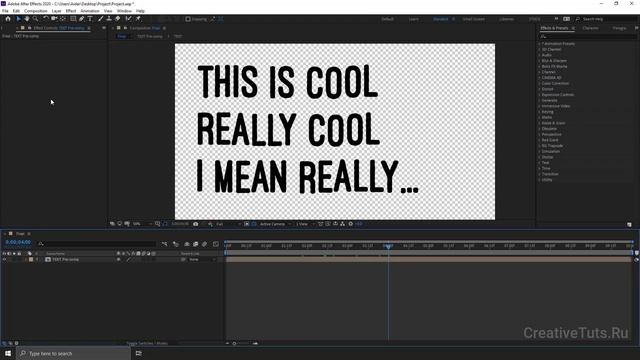Open the Parent None dropdown for TEXT Pre-comp
The height and width of the screenshot is (360, 640).
pyautogui.click(x=202, y=260)
